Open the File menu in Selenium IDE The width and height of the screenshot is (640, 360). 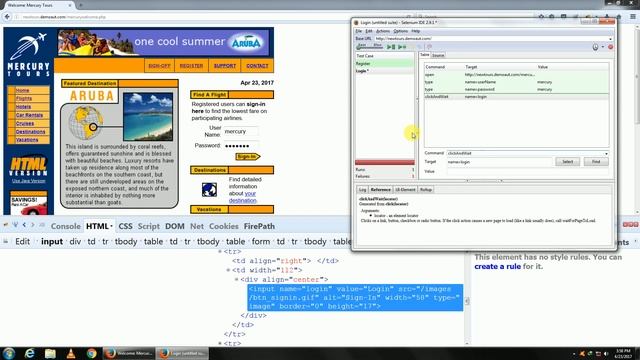[358, 31]
